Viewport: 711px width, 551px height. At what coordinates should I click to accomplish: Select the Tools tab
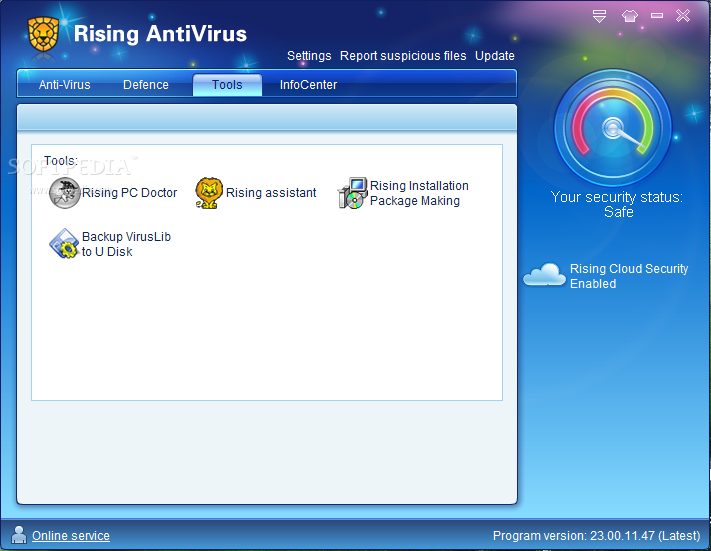coord(227,85)
